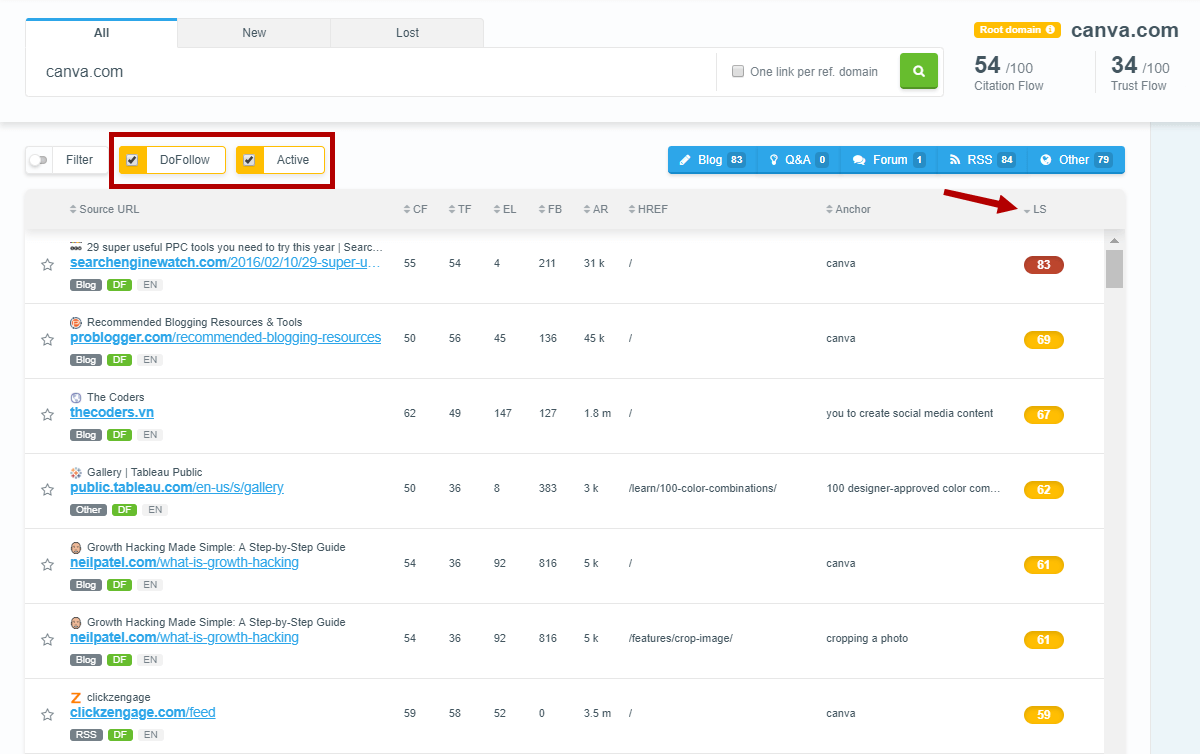Click the DF tag on problogger row
The width and height of the screenshot is (1200, 754).
(120, 360)
